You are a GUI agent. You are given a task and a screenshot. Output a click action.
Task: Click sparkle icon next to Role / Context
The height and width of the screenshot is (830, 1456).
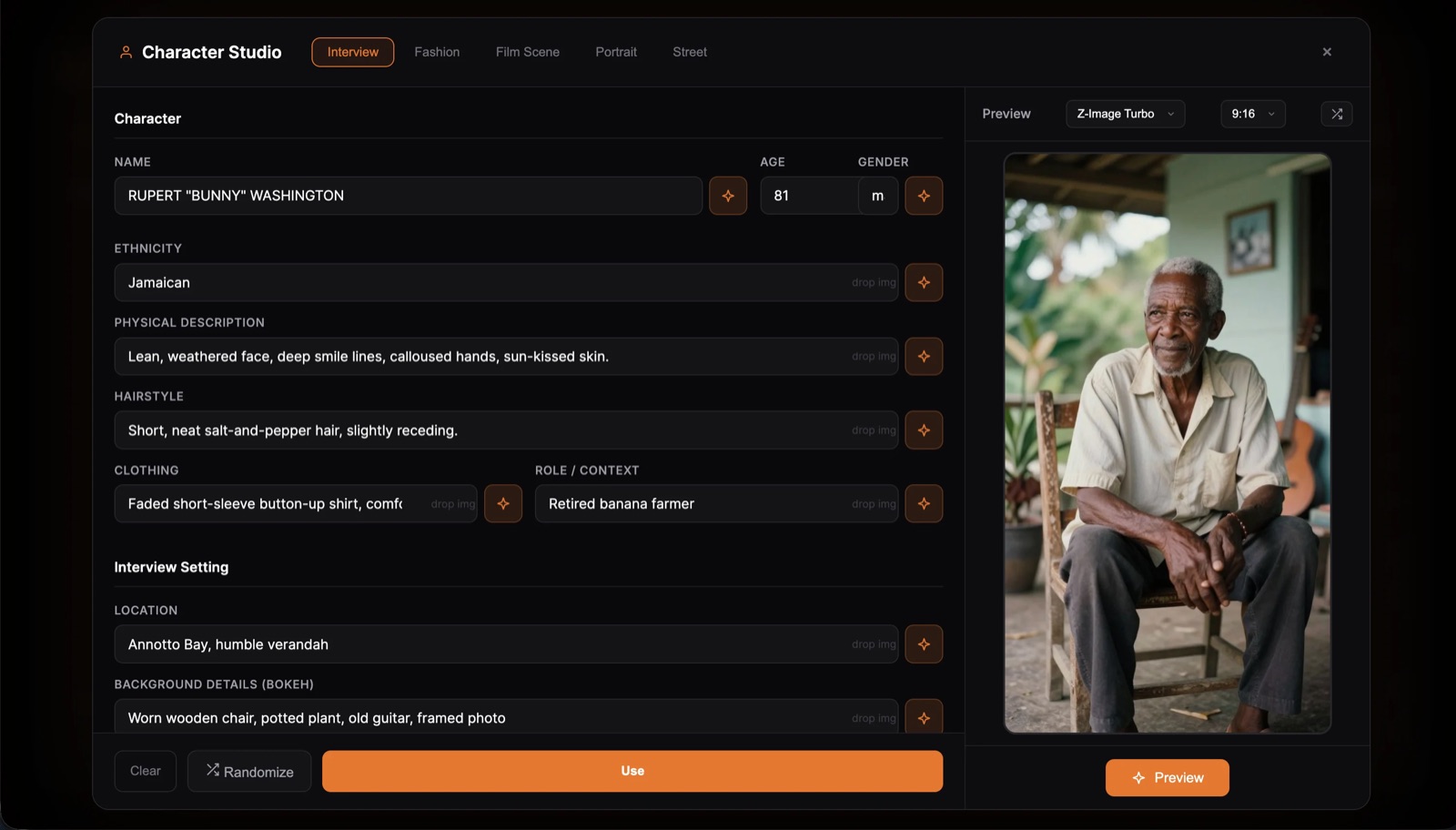pos(924,503)
